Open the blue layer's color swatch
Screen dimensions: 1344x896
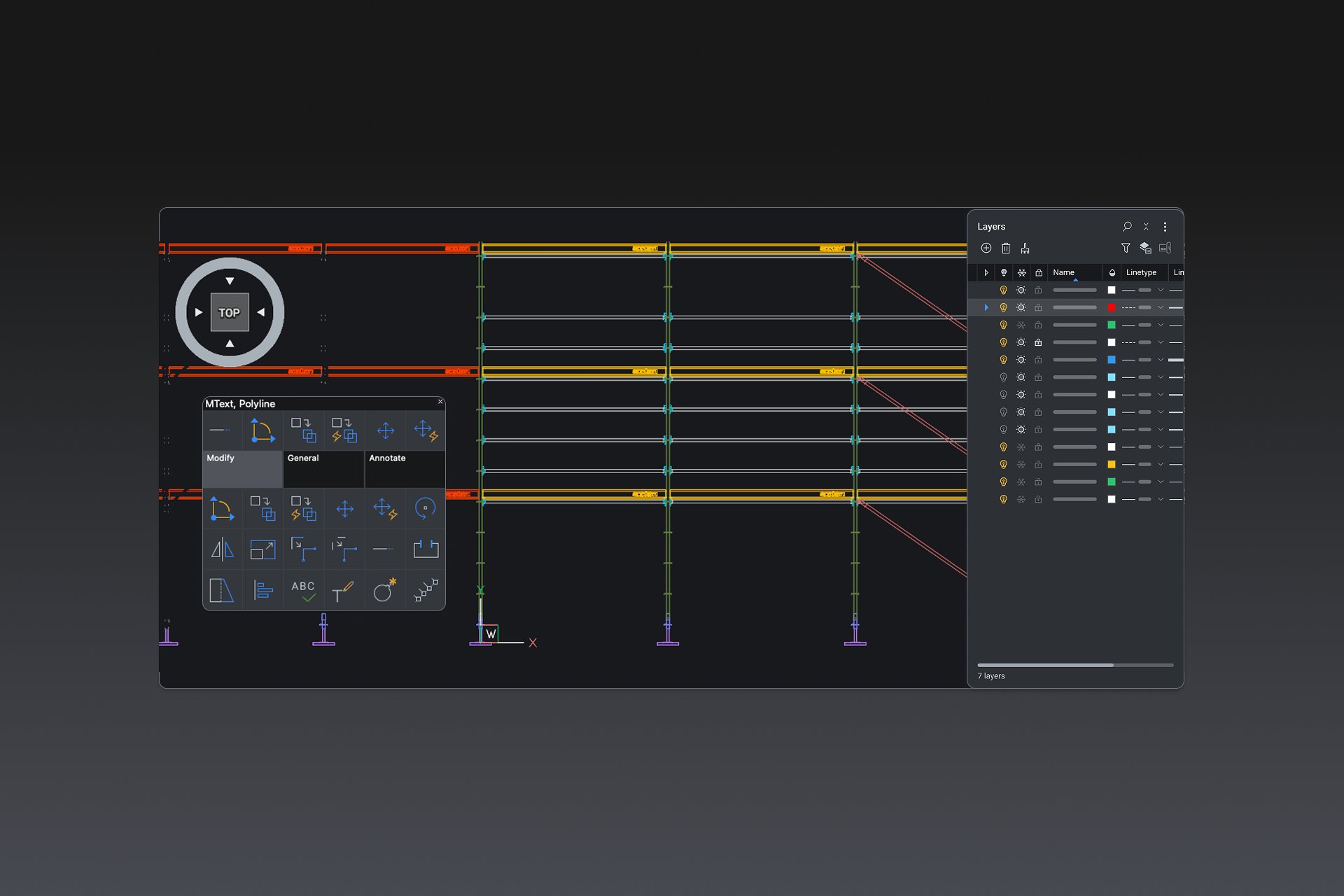point(1112,360)
